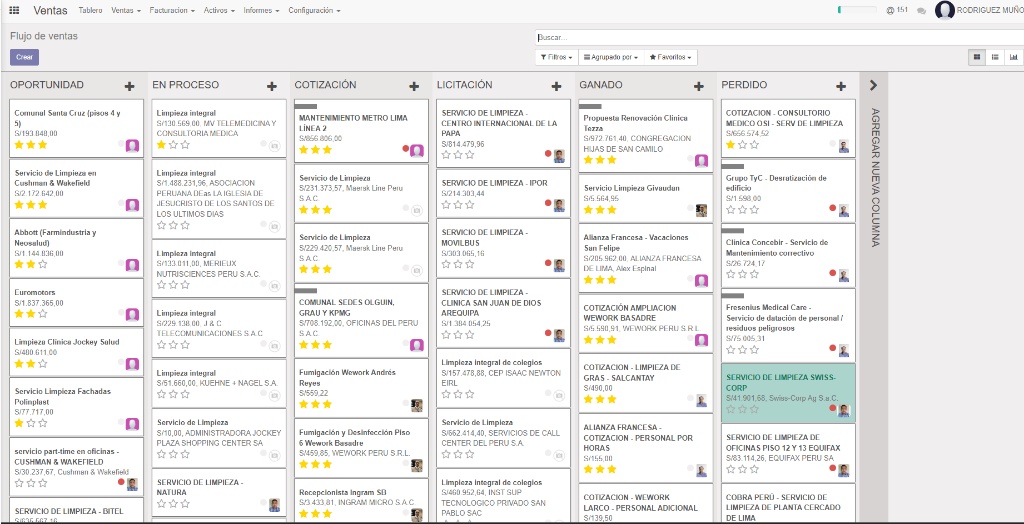The height and width of the screenshot is (524, 1024).
Task: Click avatar on Abbott (Farmindustria y Neosalud) card
Action: pos(133,265)
